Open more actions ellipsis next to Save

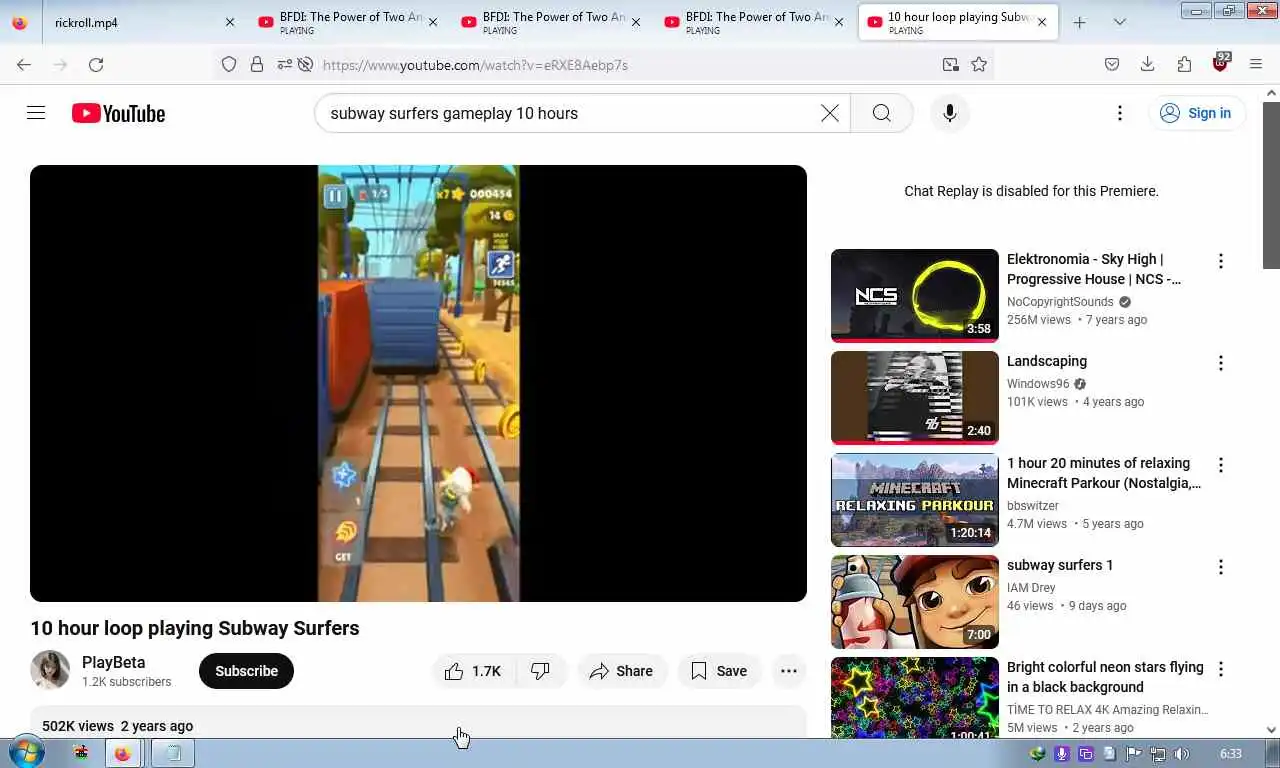[x=789, y=671]
